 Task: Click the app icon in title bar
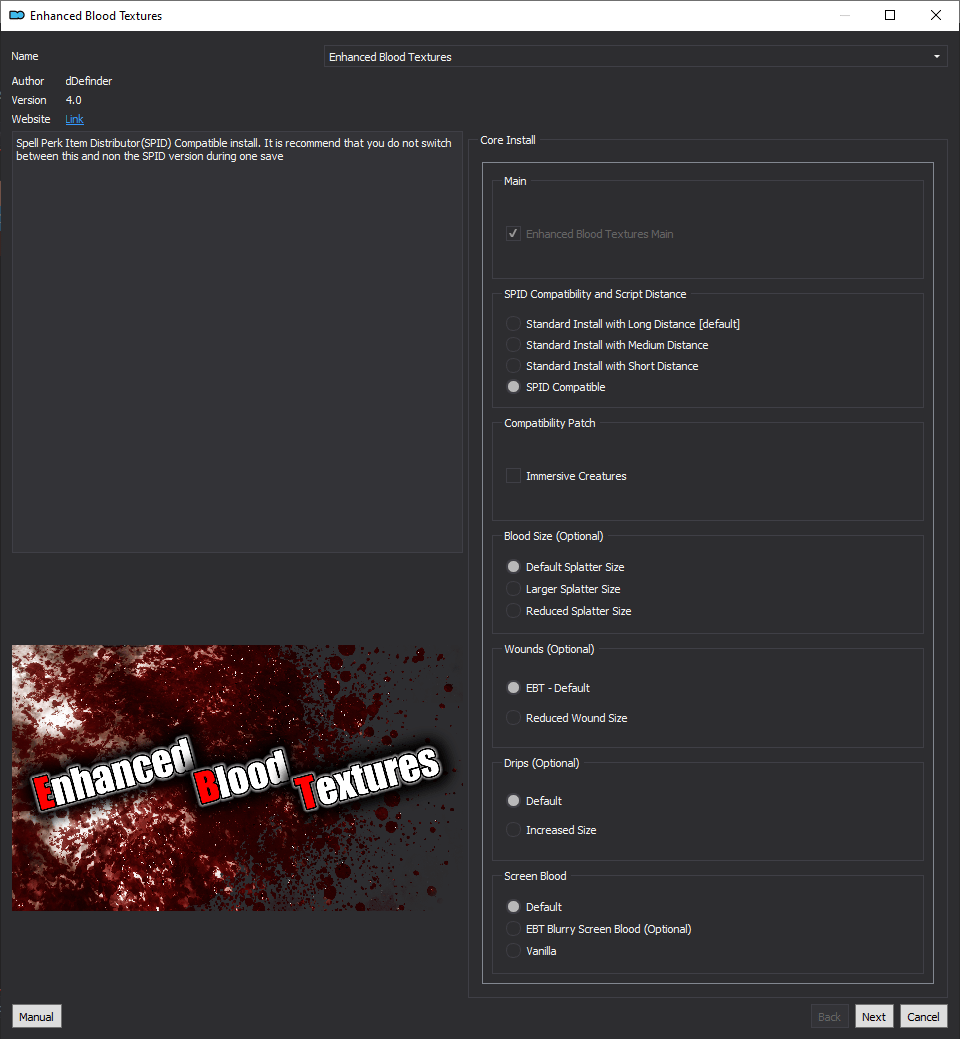pyautogui.click(x=17, y=15)
